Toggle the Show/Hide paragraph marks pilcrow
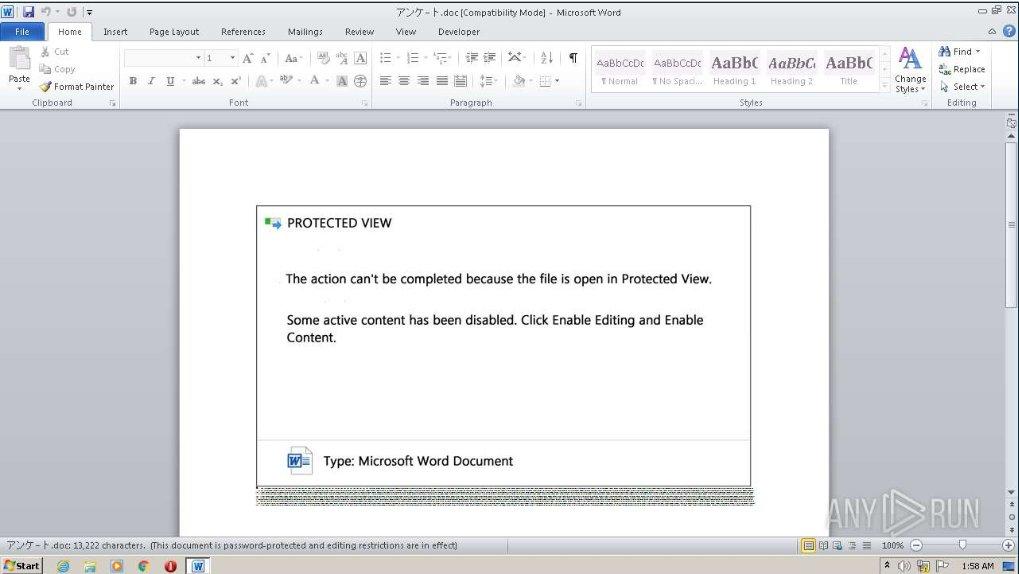Viewport: 1019px width, 574px height. [573, 58]
